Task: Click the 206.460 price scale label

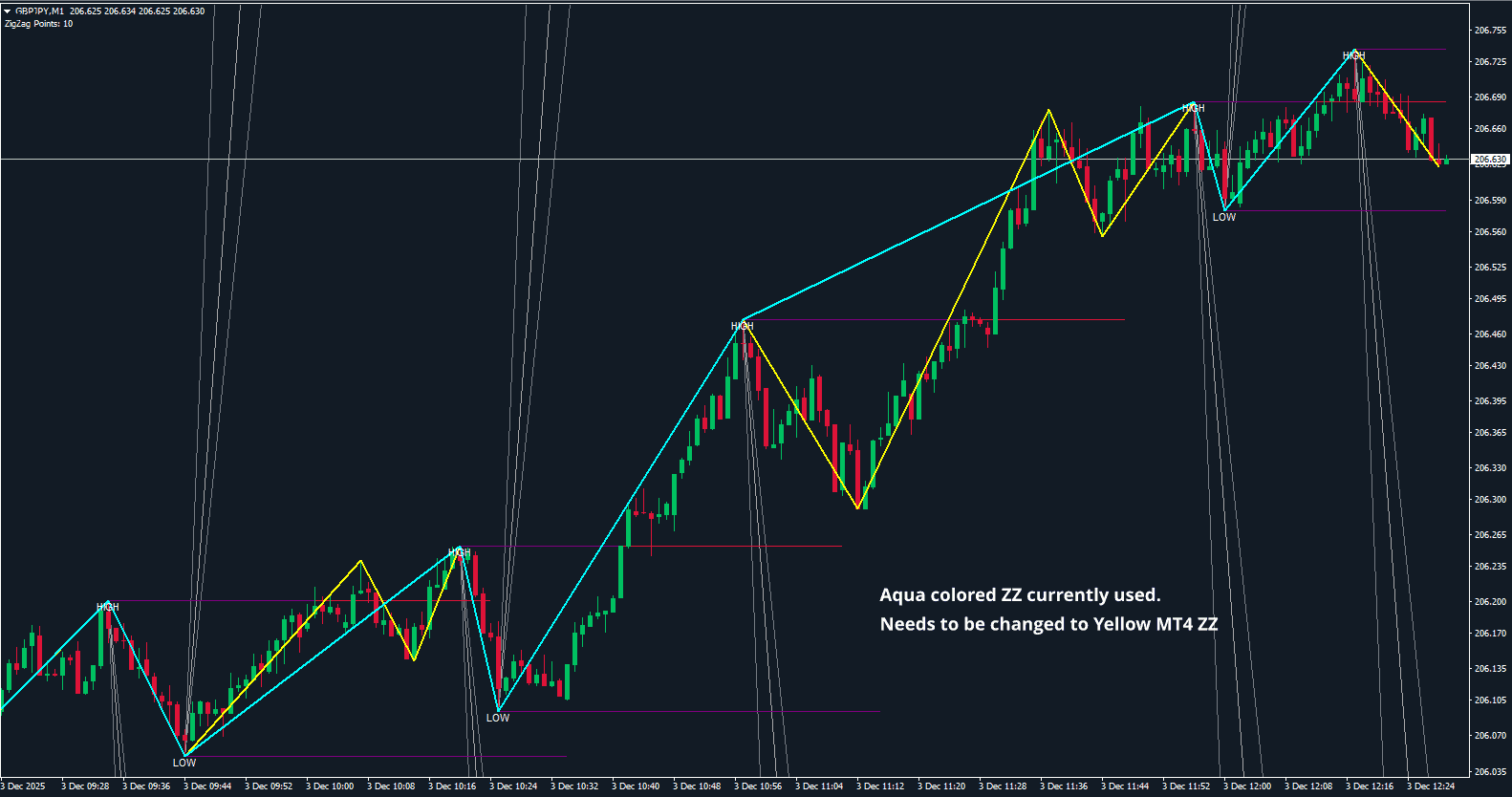Action: pos(1490,334)
